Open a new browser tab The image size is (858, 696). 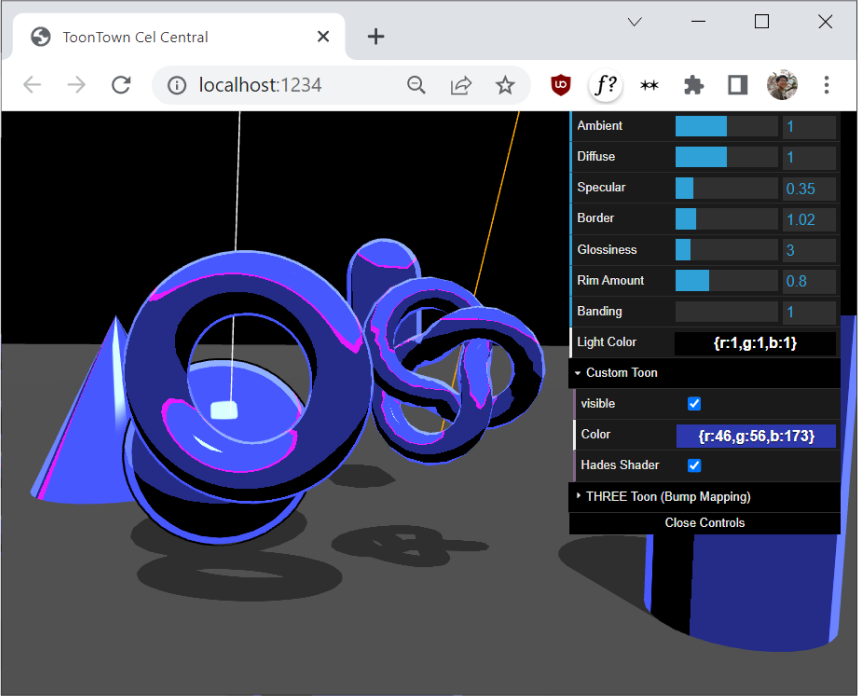(375, 37)
